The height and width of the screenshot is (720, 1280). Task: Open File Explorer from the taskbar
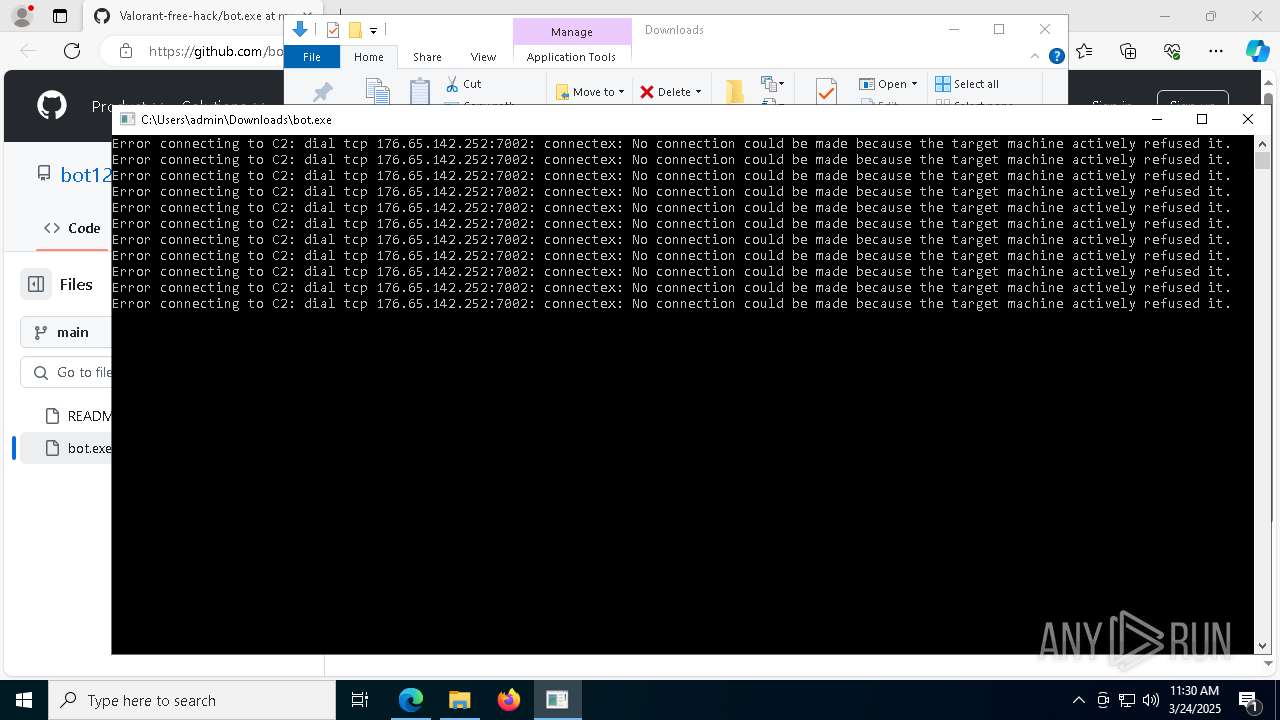click(x=459, y=700)
